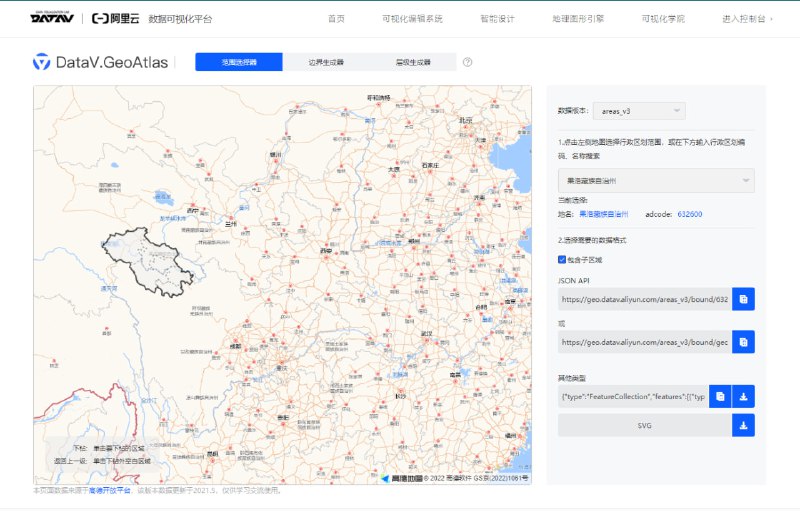Download the GeoJSON FeatureCollection file
This screenshot has height=511, width=800.
point(743,396)
